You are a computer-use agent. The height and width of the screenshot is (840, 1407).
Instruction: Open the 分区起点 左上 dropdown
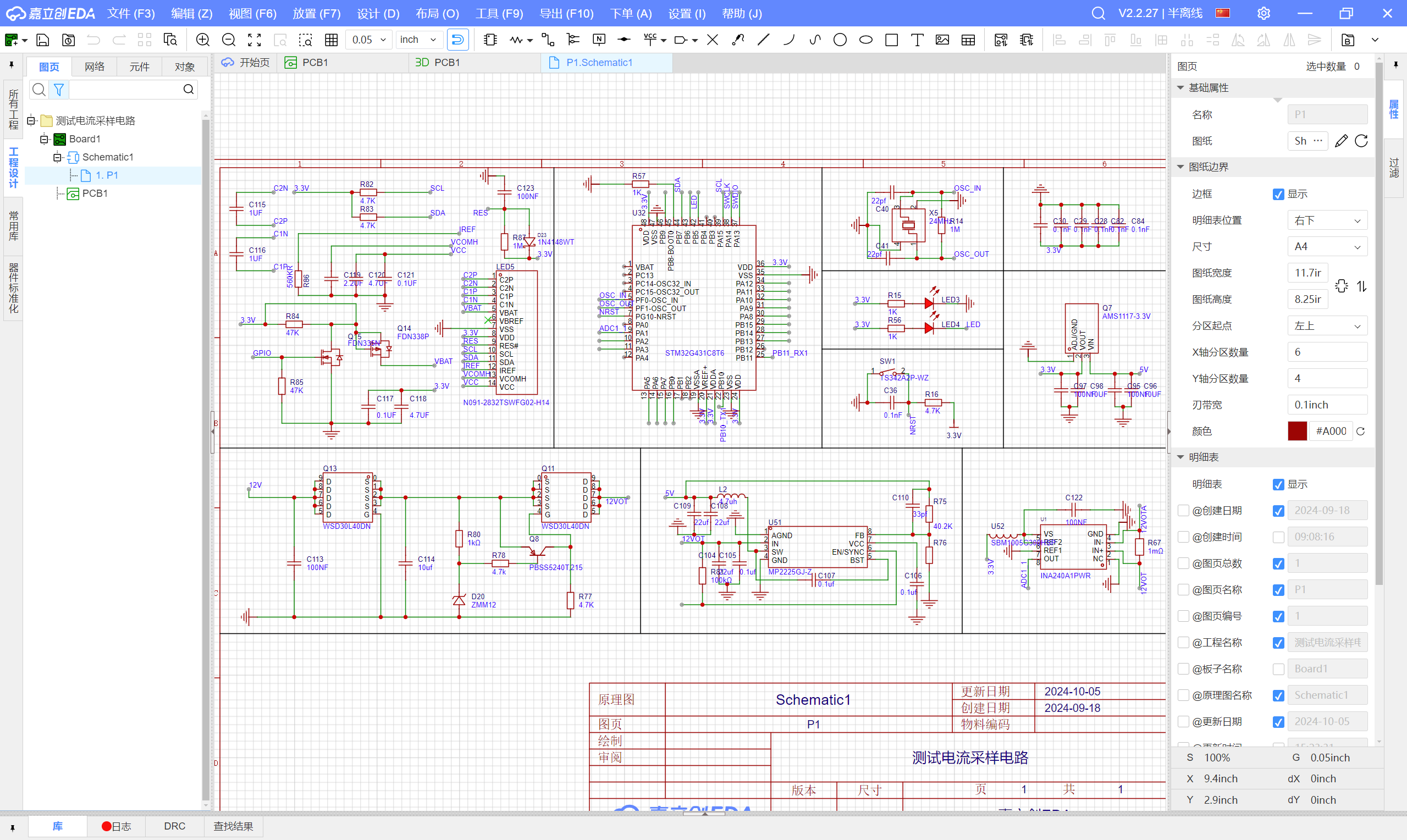(x=1327, y=326)
